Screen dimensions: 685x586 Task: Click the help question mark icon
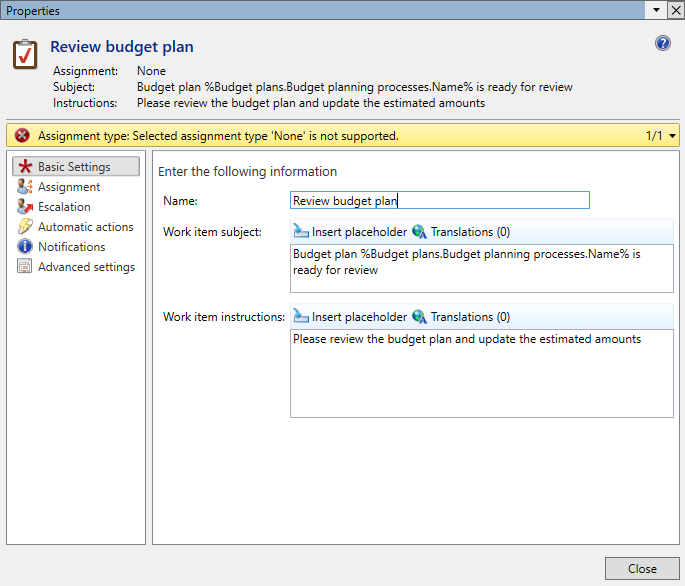coord(662,43)
